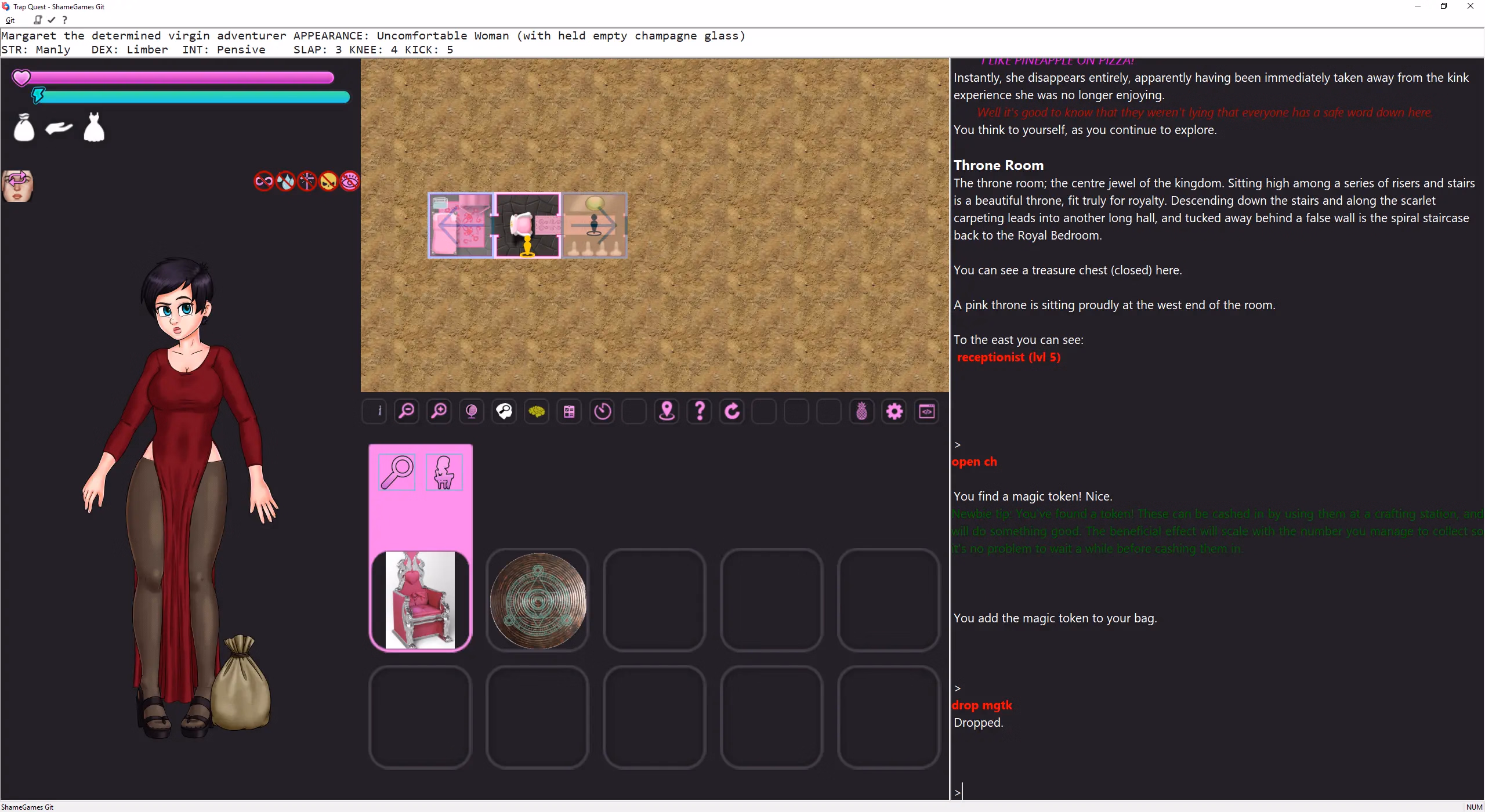Click the 'Throne Room' heading text
Screen dimensions: 1485x812
pos(998,165)
